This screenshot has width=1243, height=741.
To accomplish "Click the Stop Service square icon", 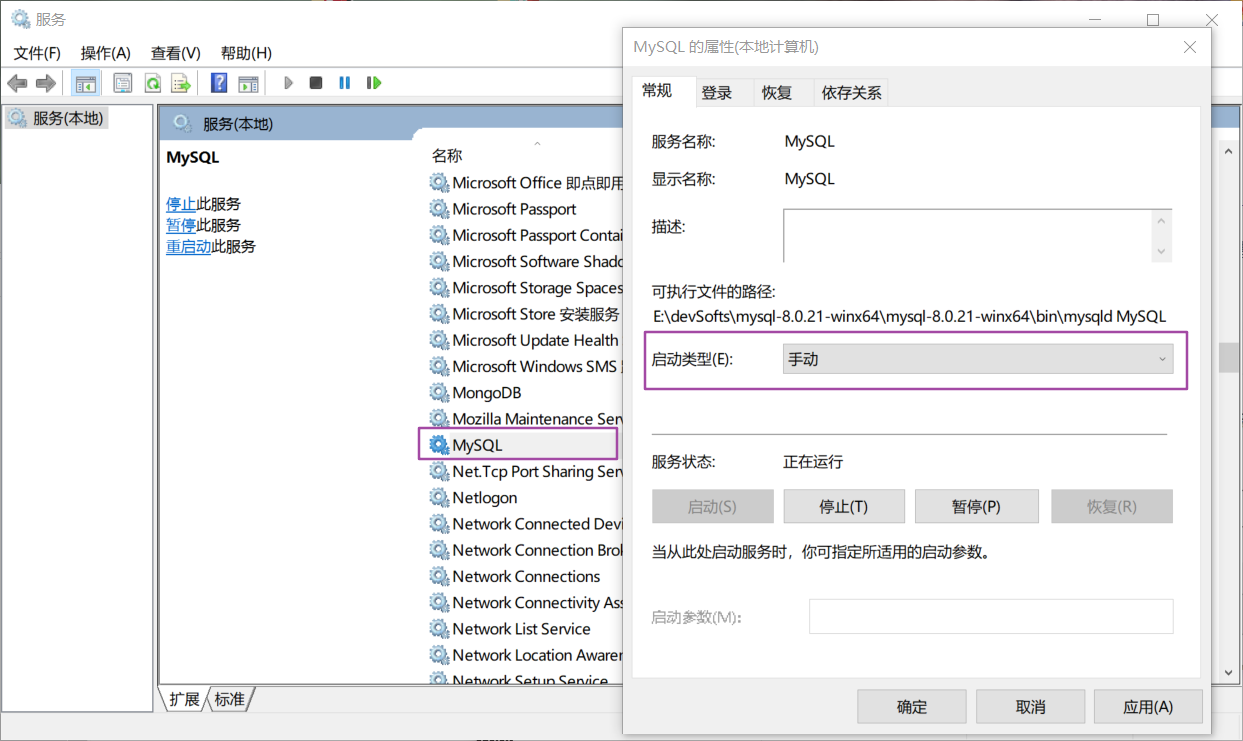I will click(316, 83).
